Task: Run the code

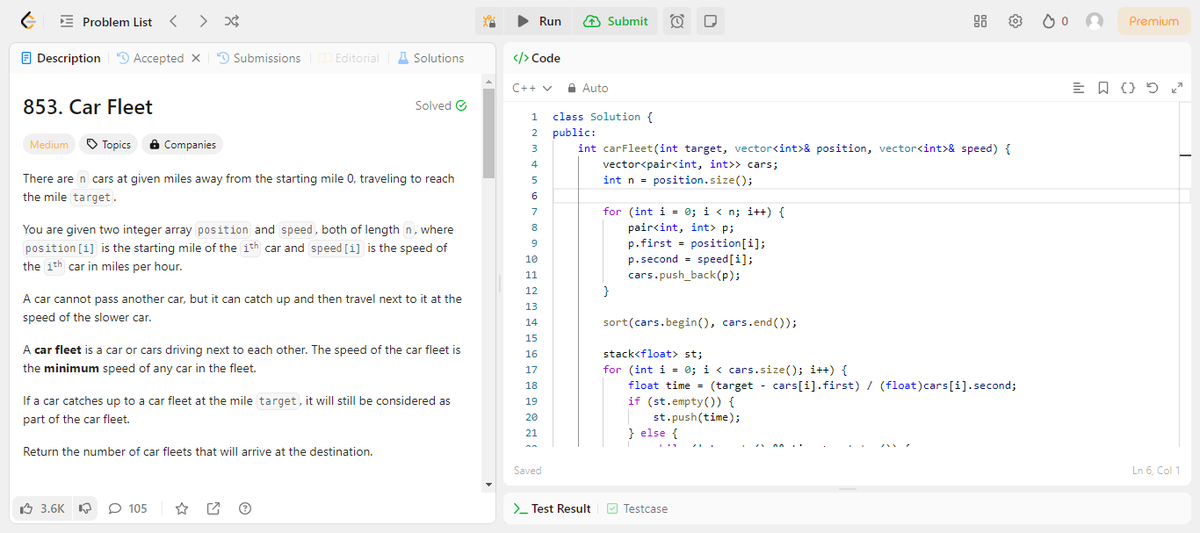Action: point(540,21)
